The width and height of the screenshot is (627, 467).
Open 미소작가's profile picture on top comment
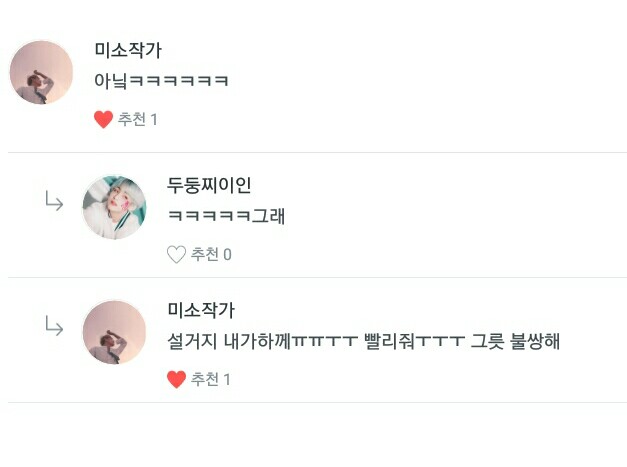click(x=41, y=72)
